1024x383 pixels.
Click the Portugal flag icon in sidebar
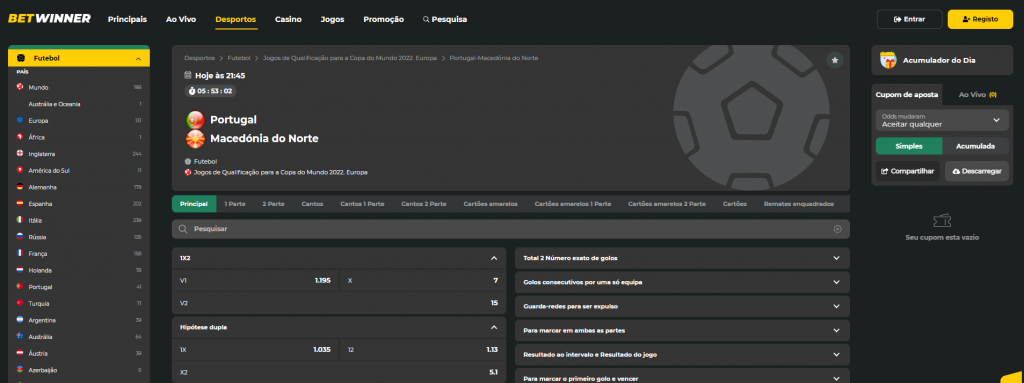(20, 286)
